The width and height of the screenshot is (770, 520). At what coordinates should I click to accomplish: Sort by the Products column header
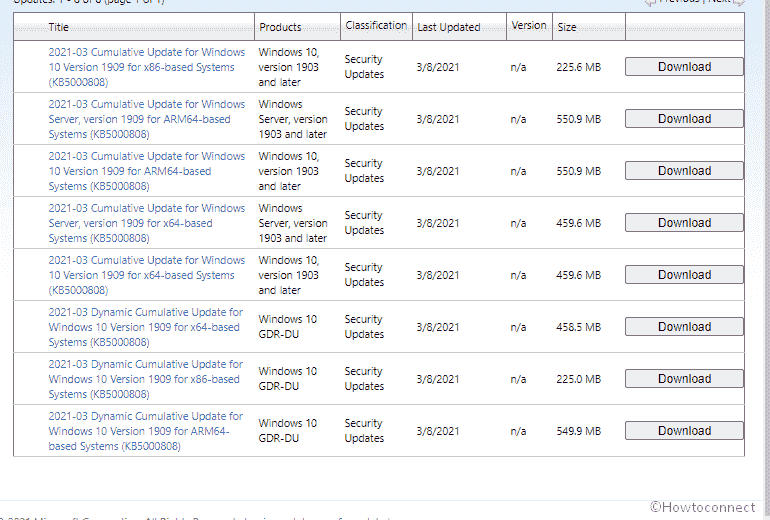pyautogui.click(x=281, y=27)
